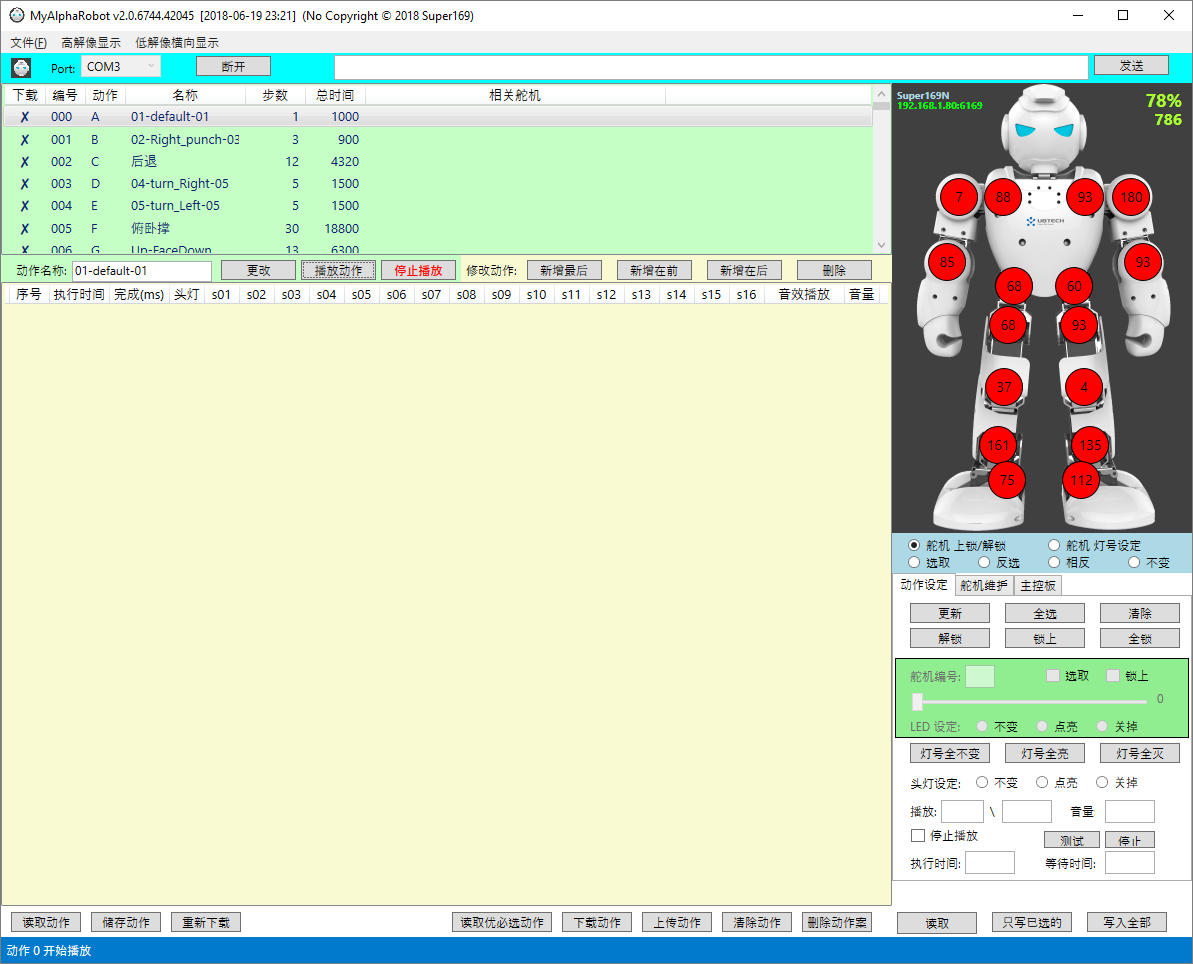1193x964 pixels.
Task: Click the action list scroll up arrow
Action: [881, 94]
